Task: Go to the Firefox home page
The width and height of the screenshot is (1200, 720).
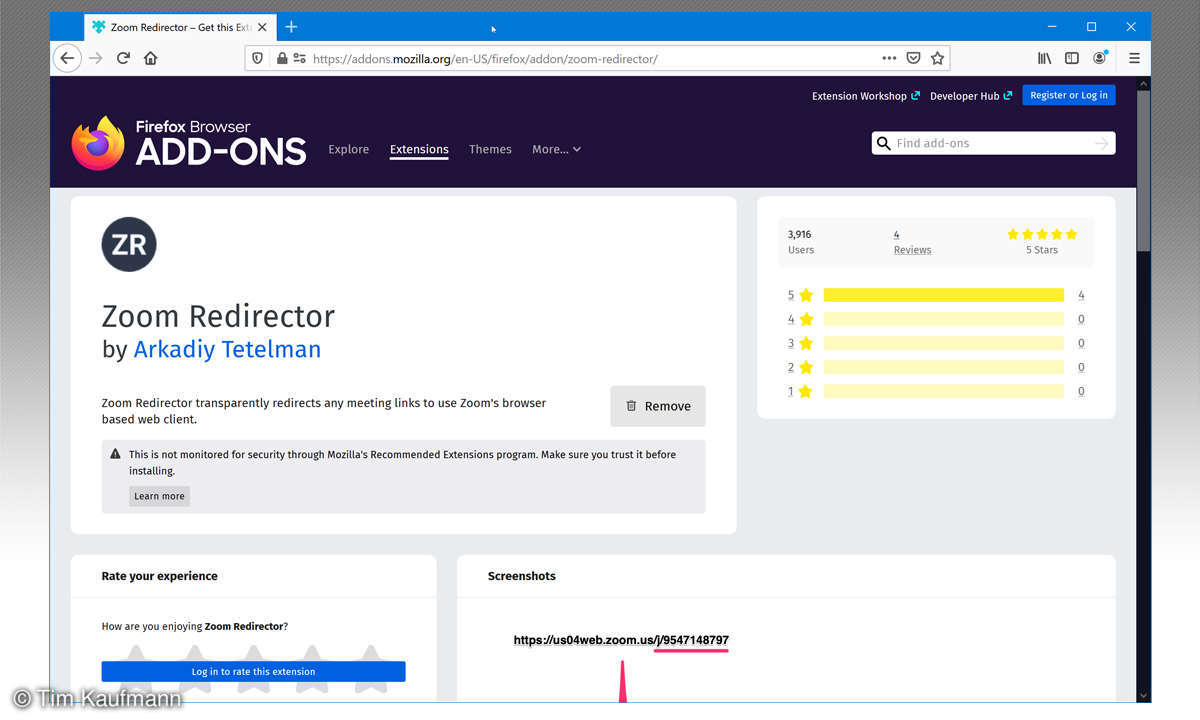Action: pyautogui.click(x=151, y=58)
